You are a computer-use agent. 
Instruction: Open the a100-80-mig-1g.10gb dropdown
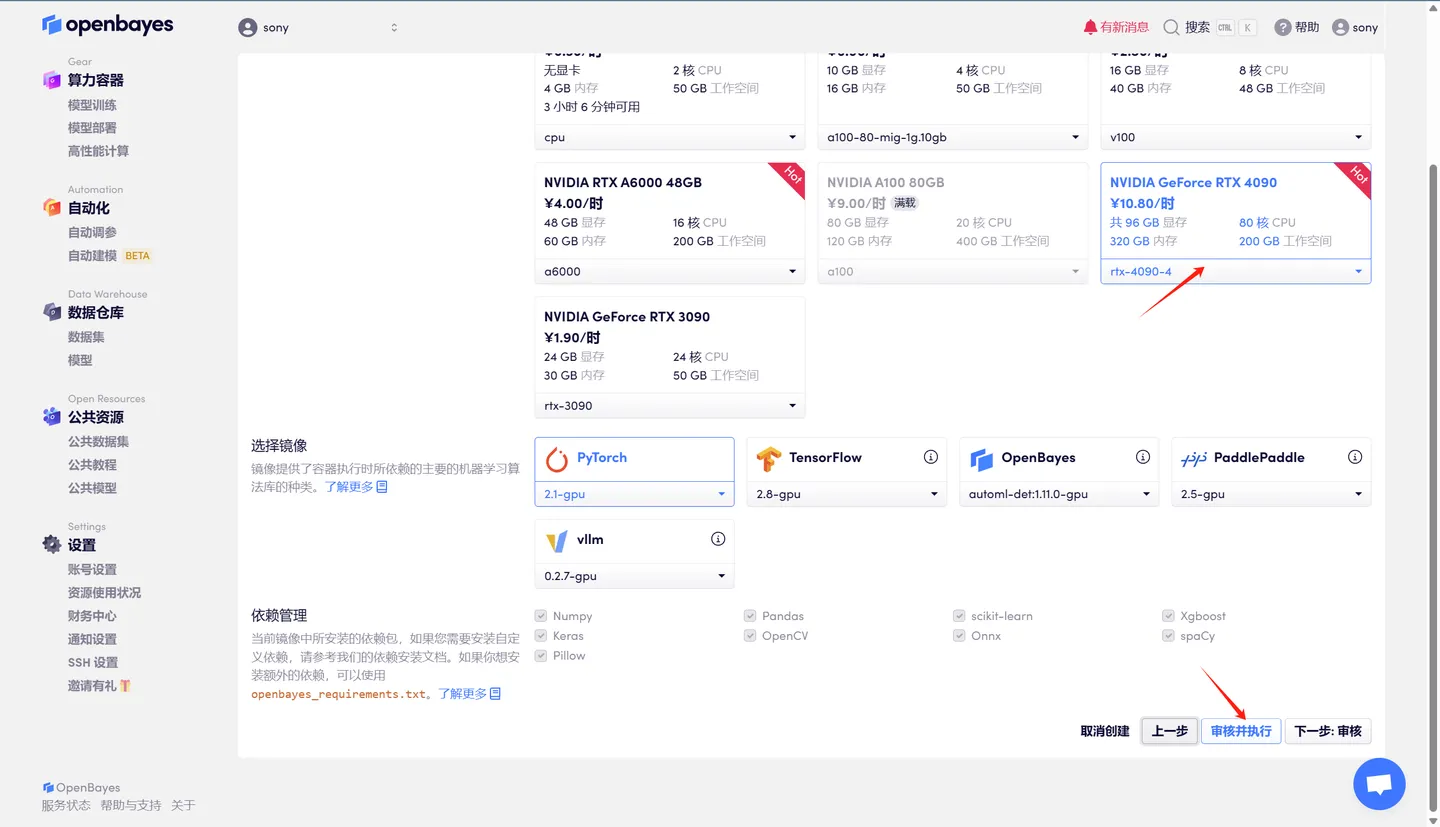[x=953, y=137]
